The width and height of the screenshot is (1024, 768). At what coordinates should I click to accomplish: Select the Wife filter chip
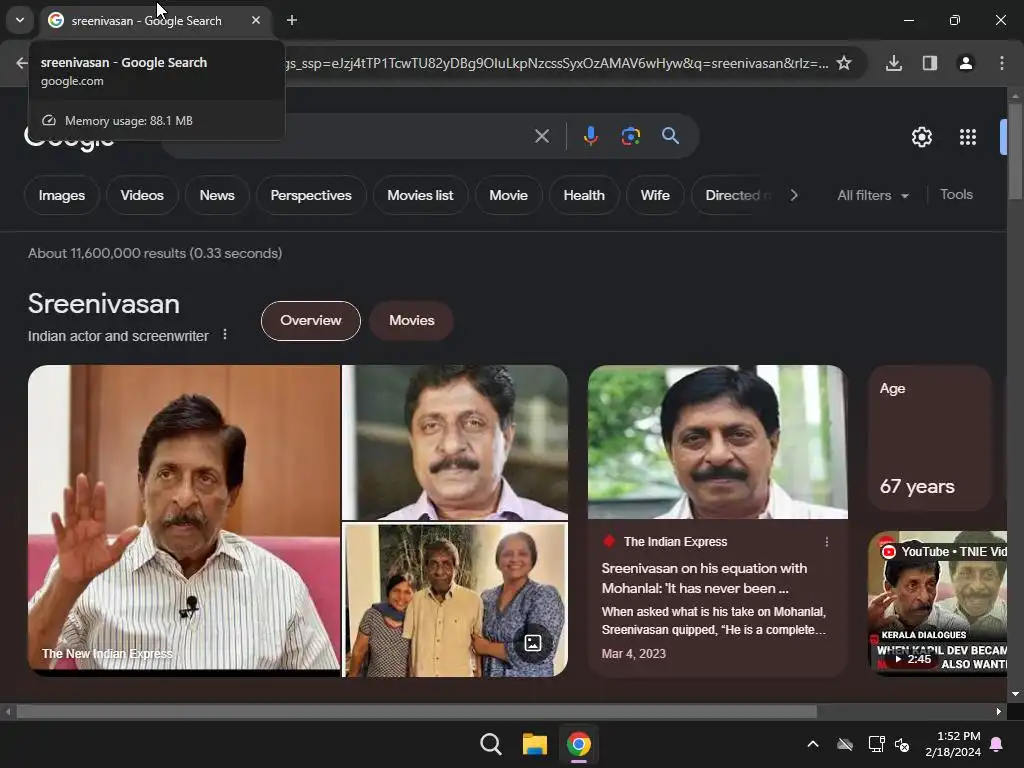click(655, 195)
